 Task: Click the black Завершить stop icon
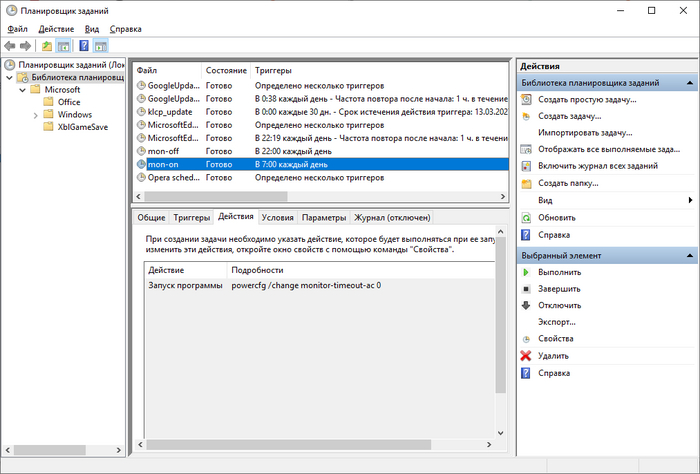(526, 289)
